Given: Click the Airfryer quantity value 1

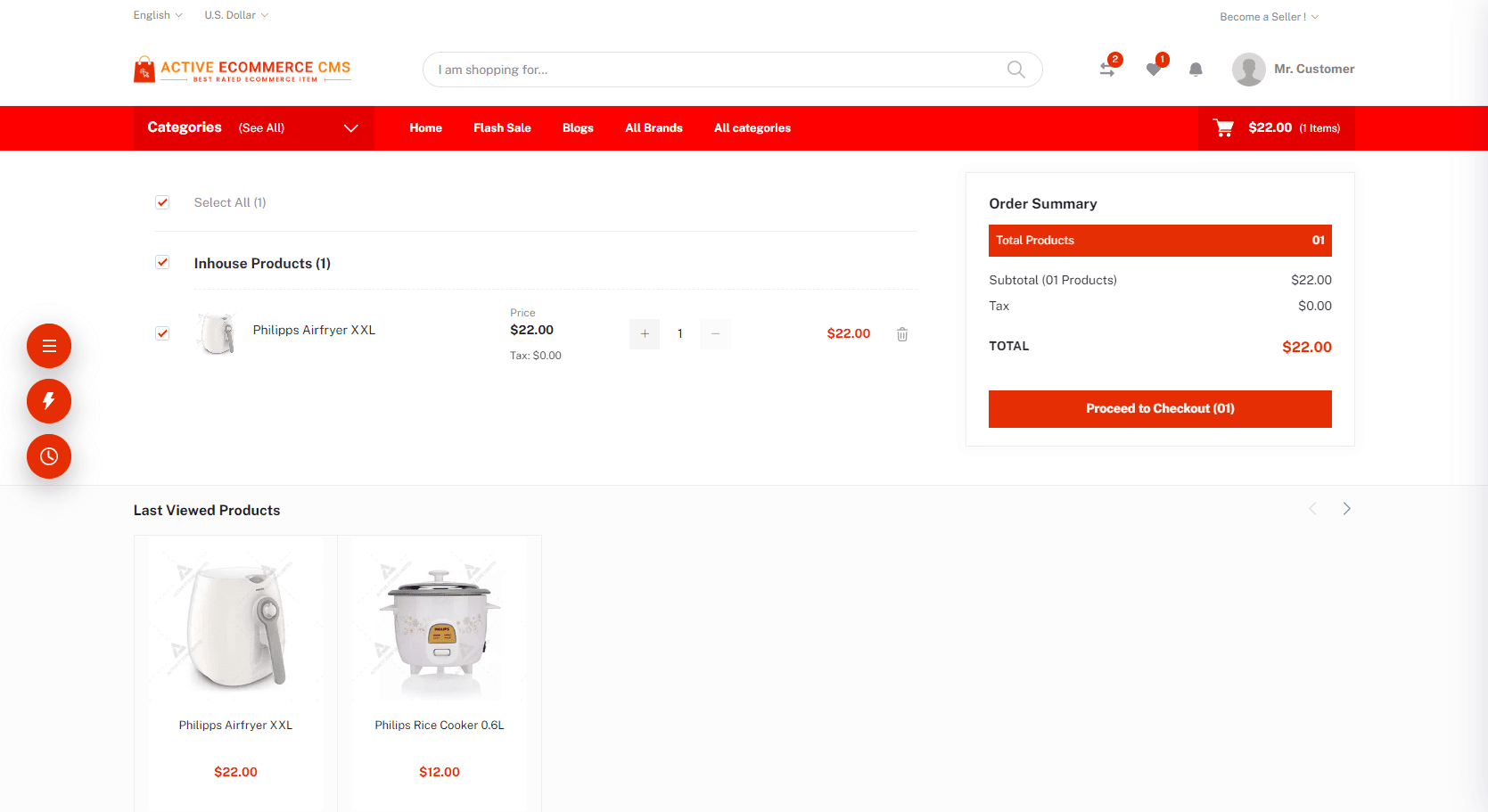Looking at the screenshot, I should (679, 334).
